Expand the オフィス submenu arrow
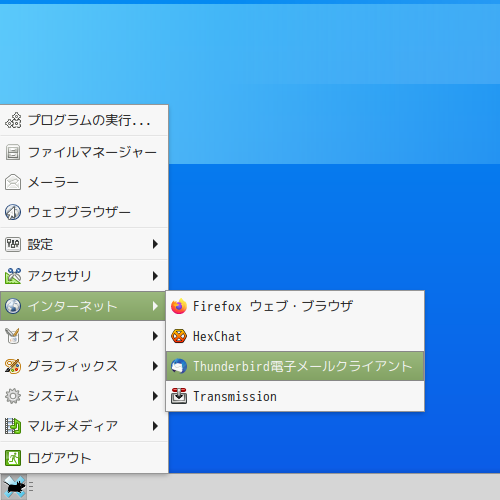 (x=155, y=336)
